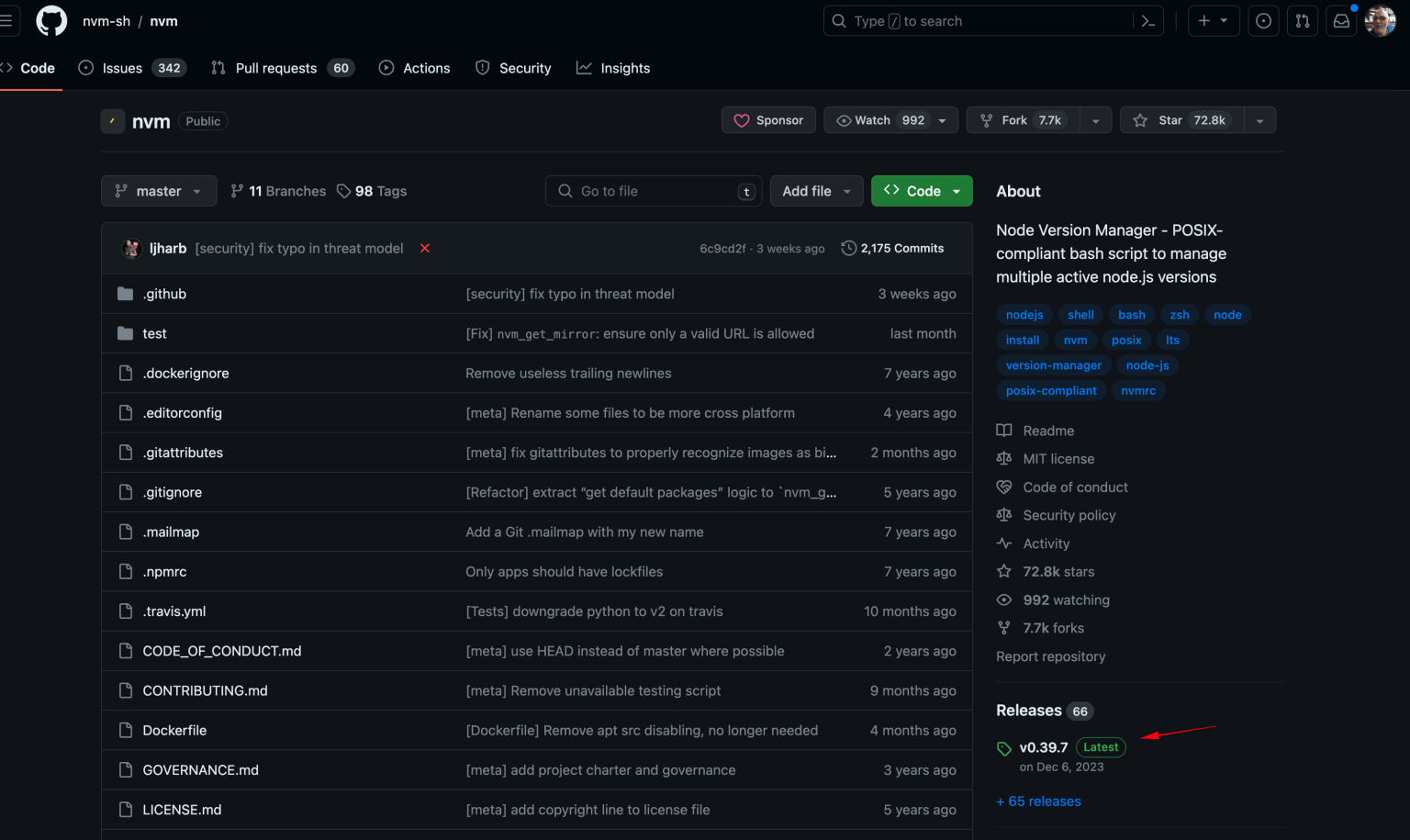Open the command palette icon in search bar
This screenshot has width=1410, height=840.
tap(1147, 20)
